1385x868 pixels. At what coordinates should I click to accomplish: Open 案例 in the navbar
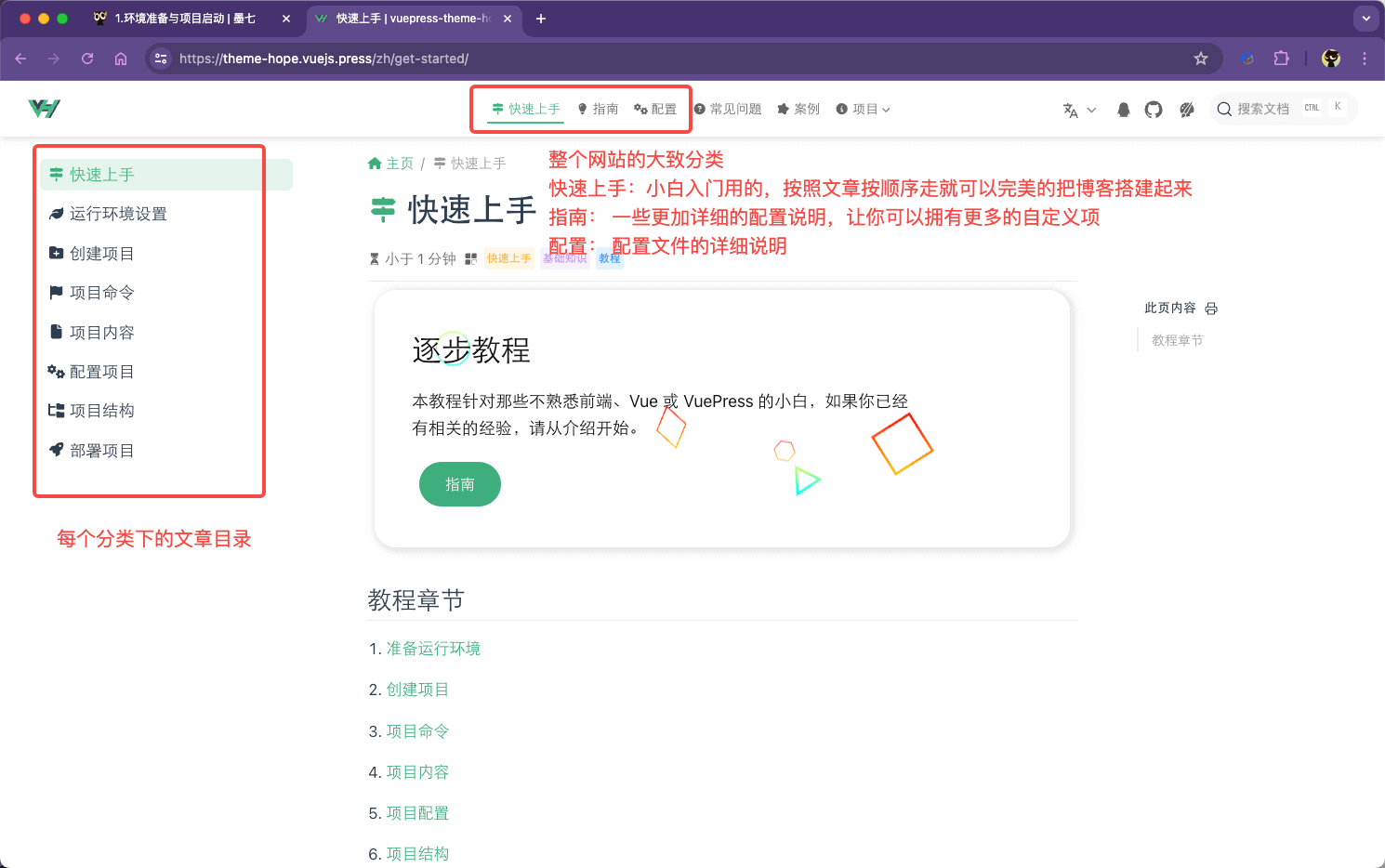click(798, 109)
